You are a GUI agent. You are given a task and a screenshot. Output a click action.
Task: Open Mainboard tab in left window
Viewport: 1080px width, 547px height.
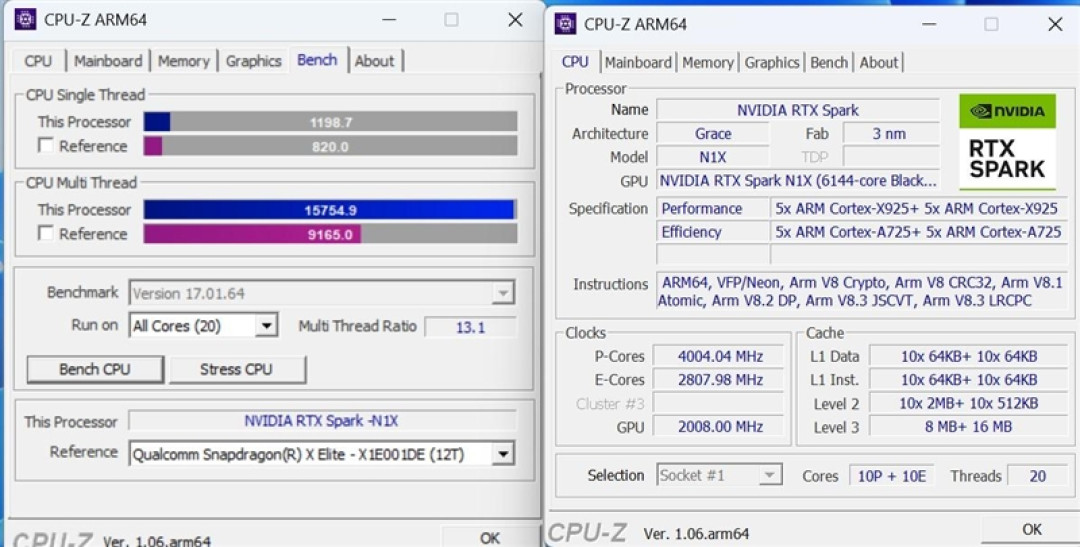[108, 61]
